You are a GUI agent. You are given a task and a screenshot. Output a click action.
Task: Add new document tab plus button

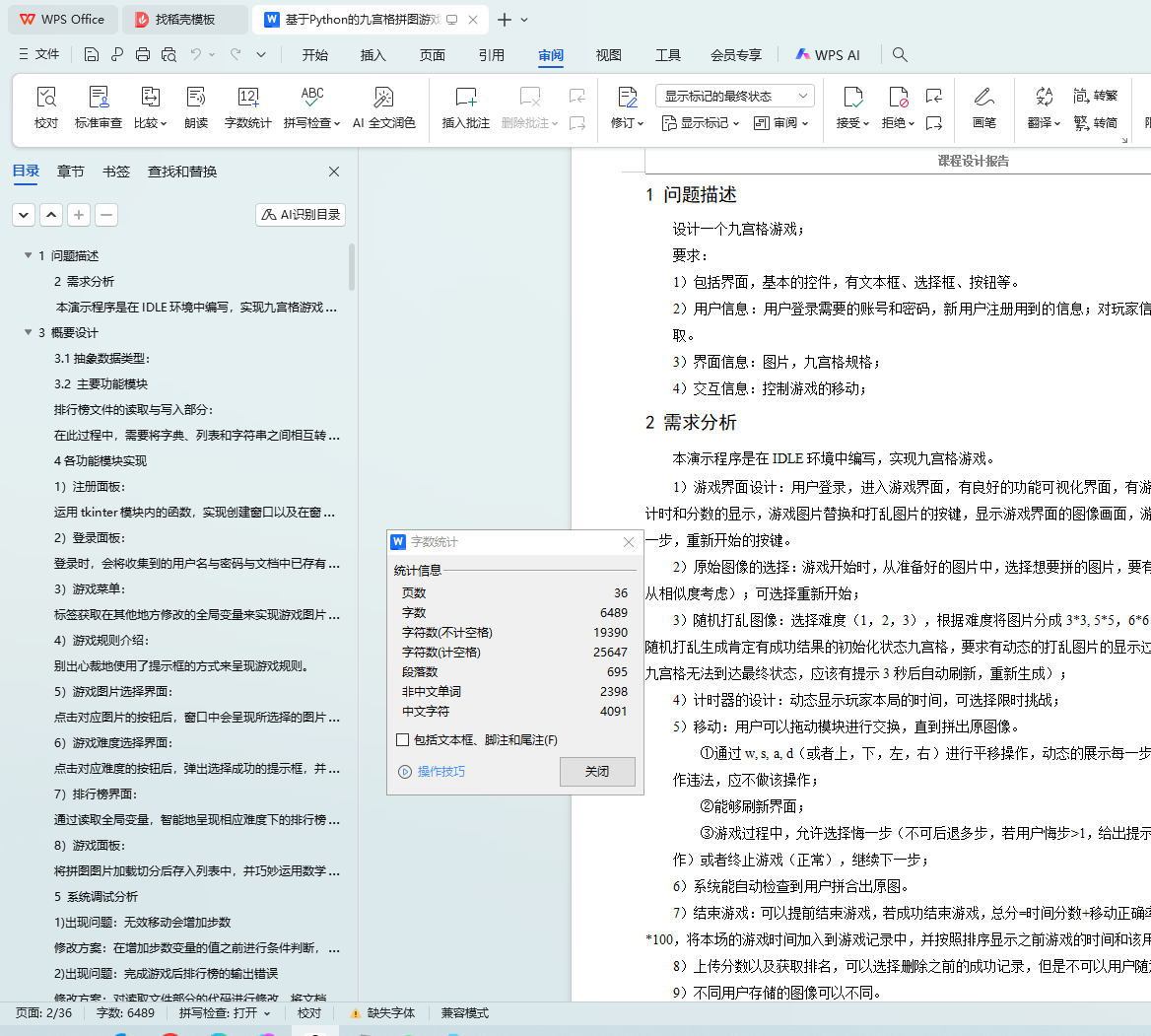coord(505,20)
